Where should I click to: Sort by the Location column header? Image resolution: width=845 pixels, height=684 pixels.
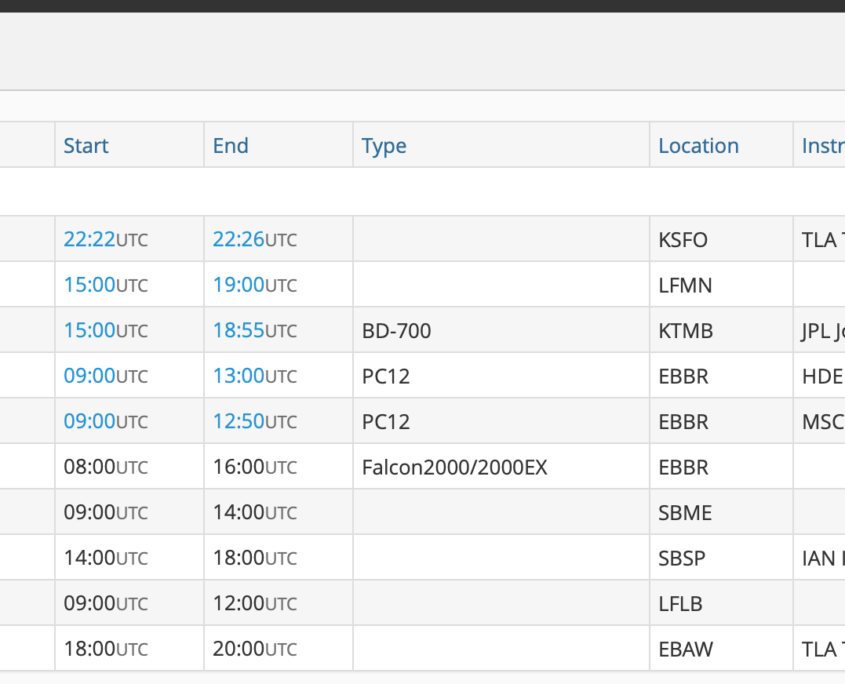[698, 146]
